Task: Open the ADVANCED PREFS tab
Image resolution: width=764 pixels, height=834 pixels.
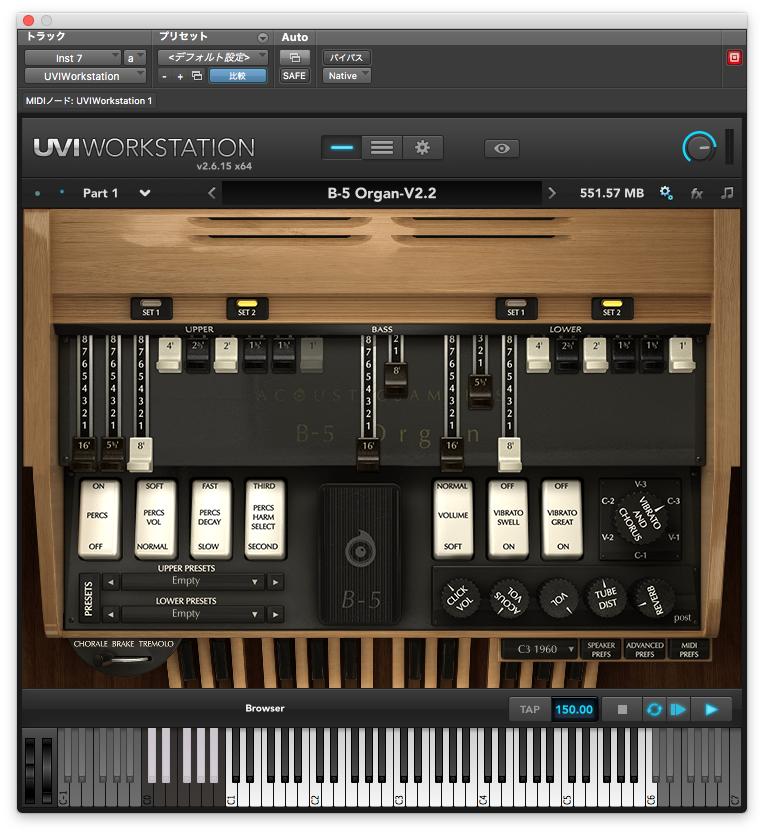Action: 645,649
